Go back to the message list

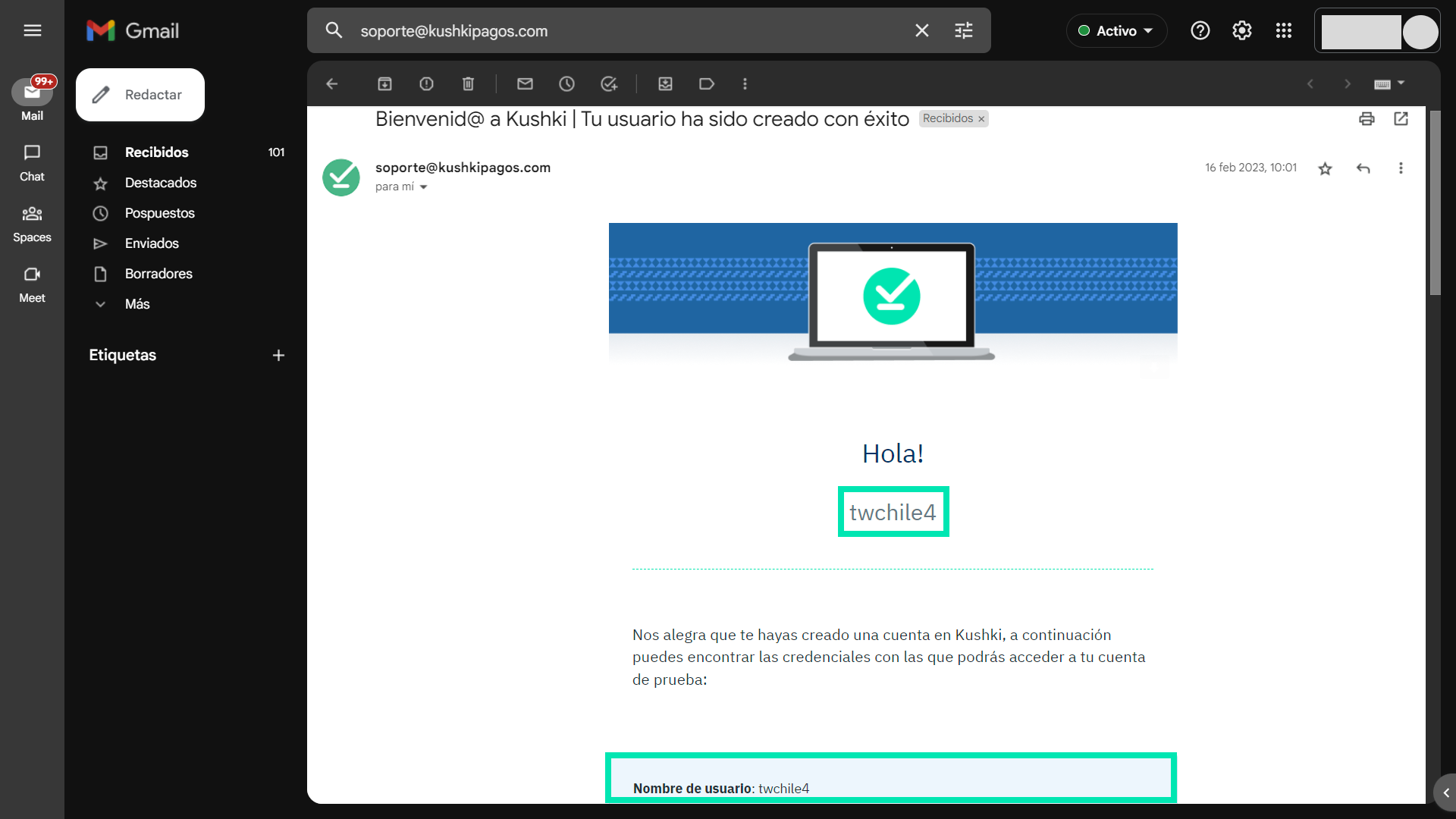(331, 84)
